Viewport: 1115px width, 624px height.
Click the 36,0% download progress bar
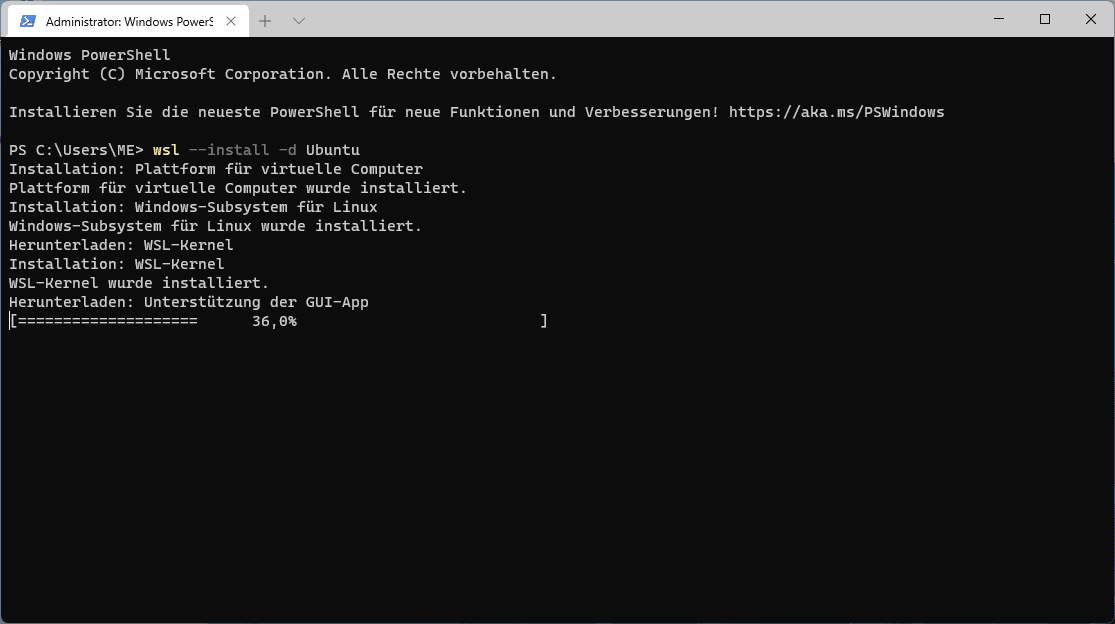278,321
